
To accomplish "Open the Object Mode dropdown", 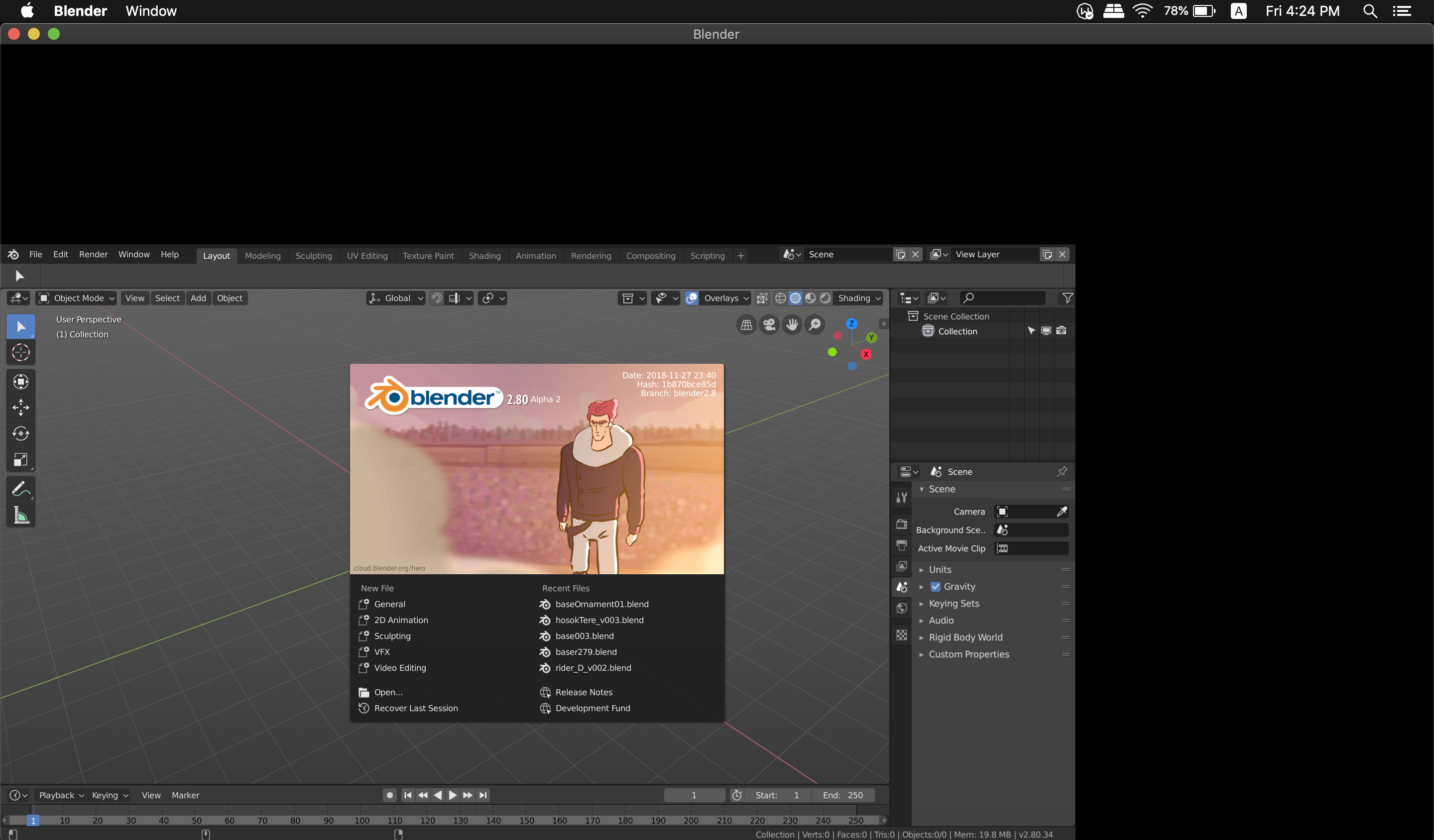I will pyautogui.click(x=76, y=298).
